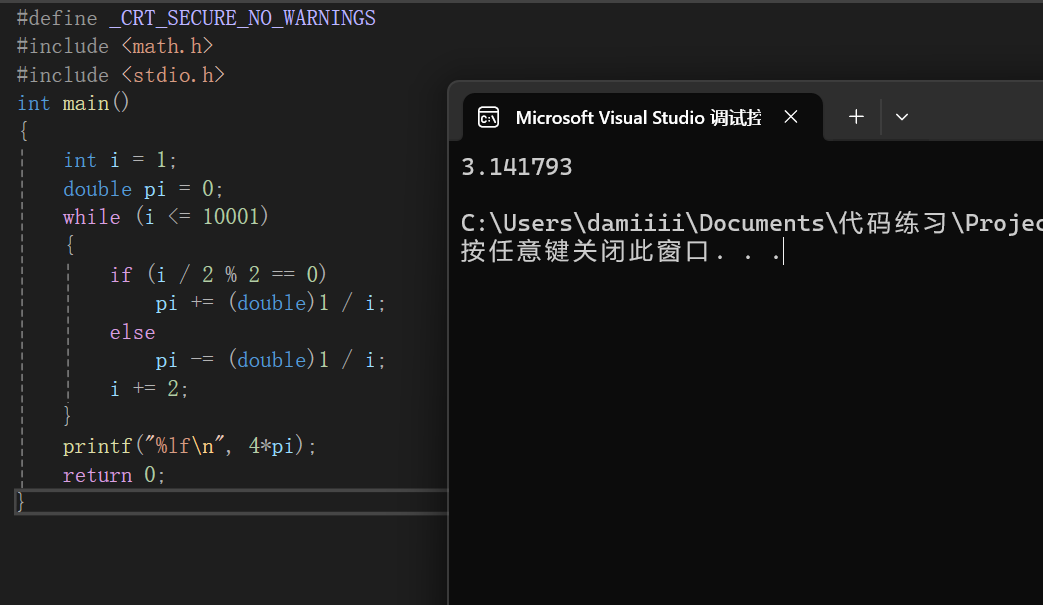The width and height of the screenshot is (1043, 605).
Task: Click the #include <math.h> line
Action: tap(115, 46)
